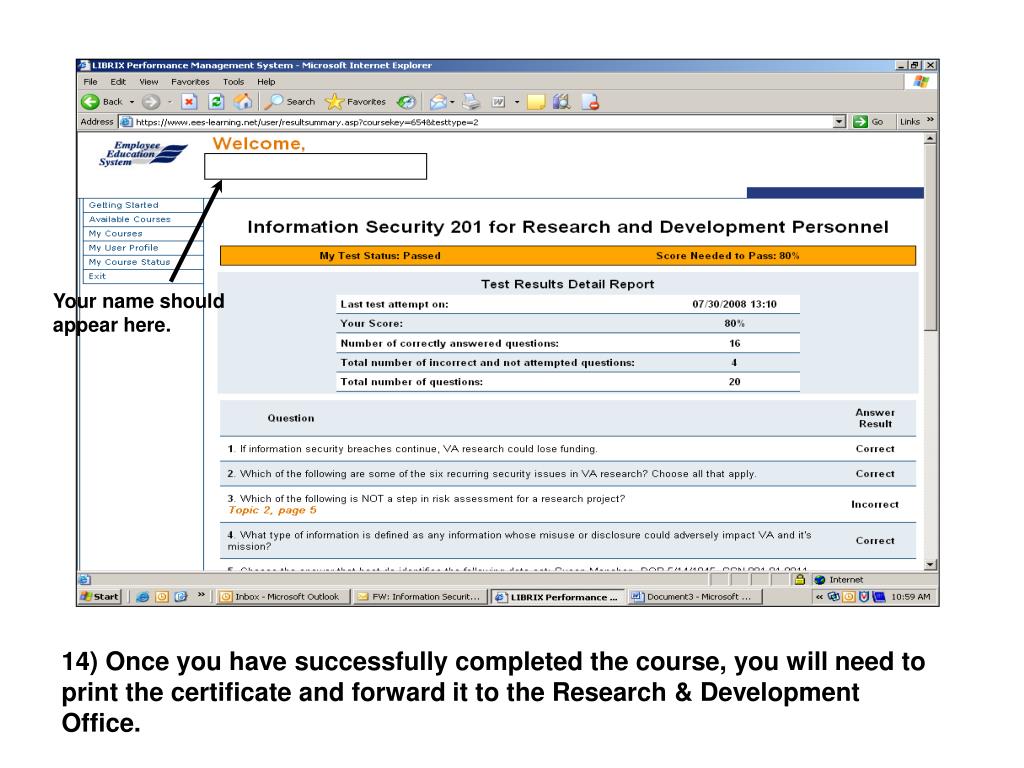The height and width of the screenshot is (768, 1024).
Task: Open Available Courses in sidebar
Action: tap(129, 219)
